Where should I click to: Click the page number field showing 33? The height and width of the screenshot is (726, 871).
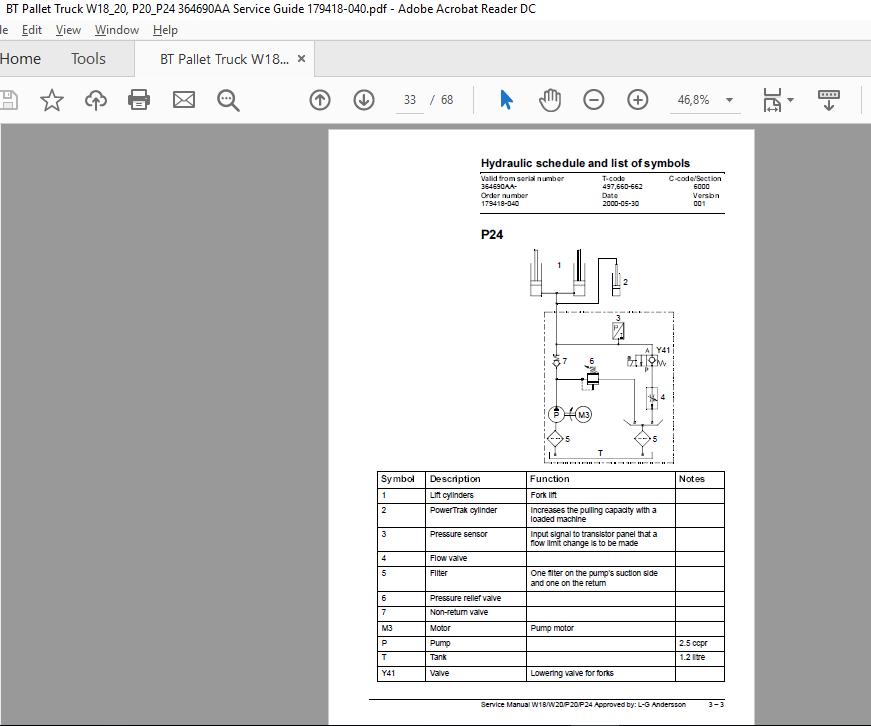[410, 100]
